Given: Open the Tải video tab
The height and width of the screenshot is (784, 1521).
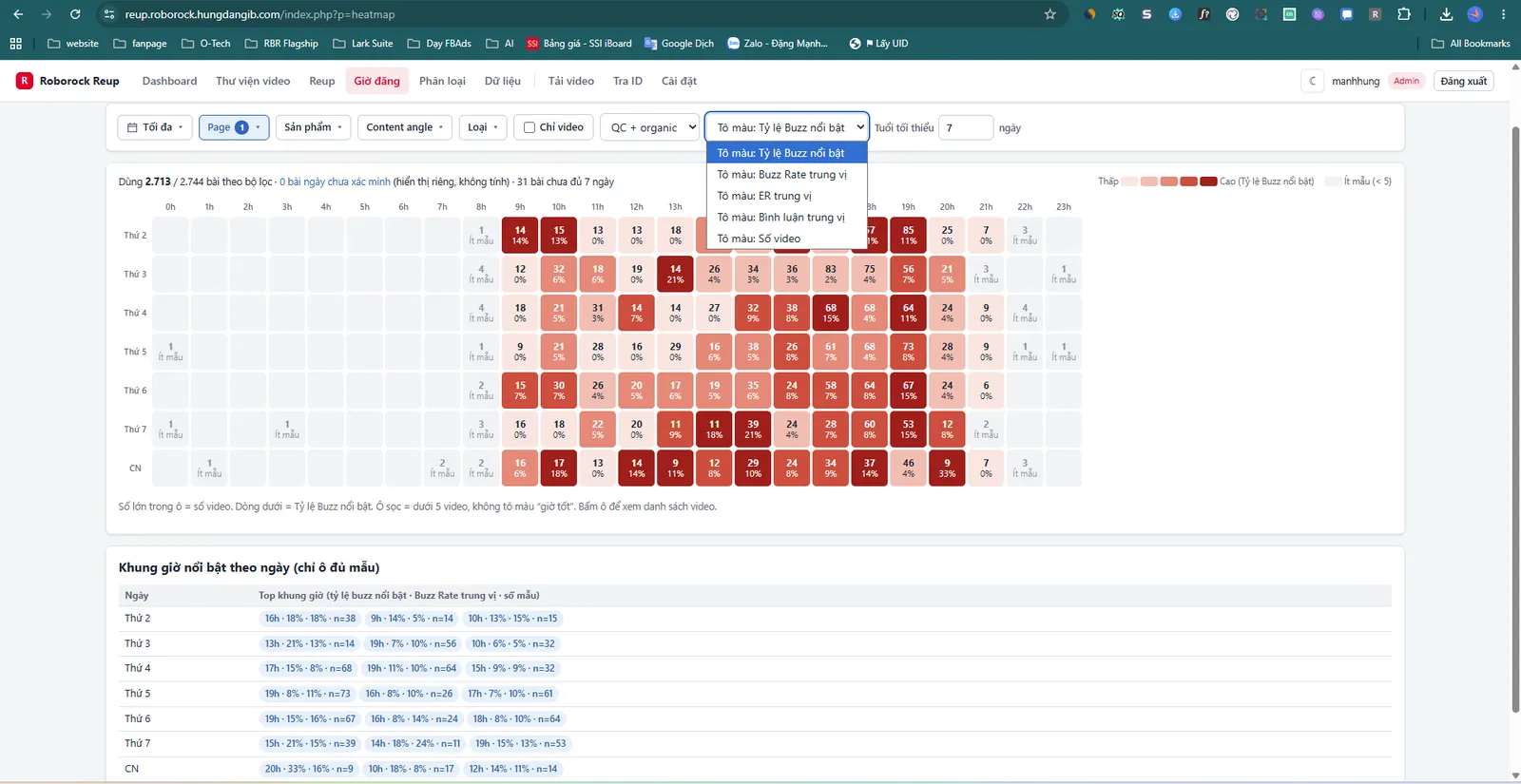Looking at the screenshot, I should (571, 81).
